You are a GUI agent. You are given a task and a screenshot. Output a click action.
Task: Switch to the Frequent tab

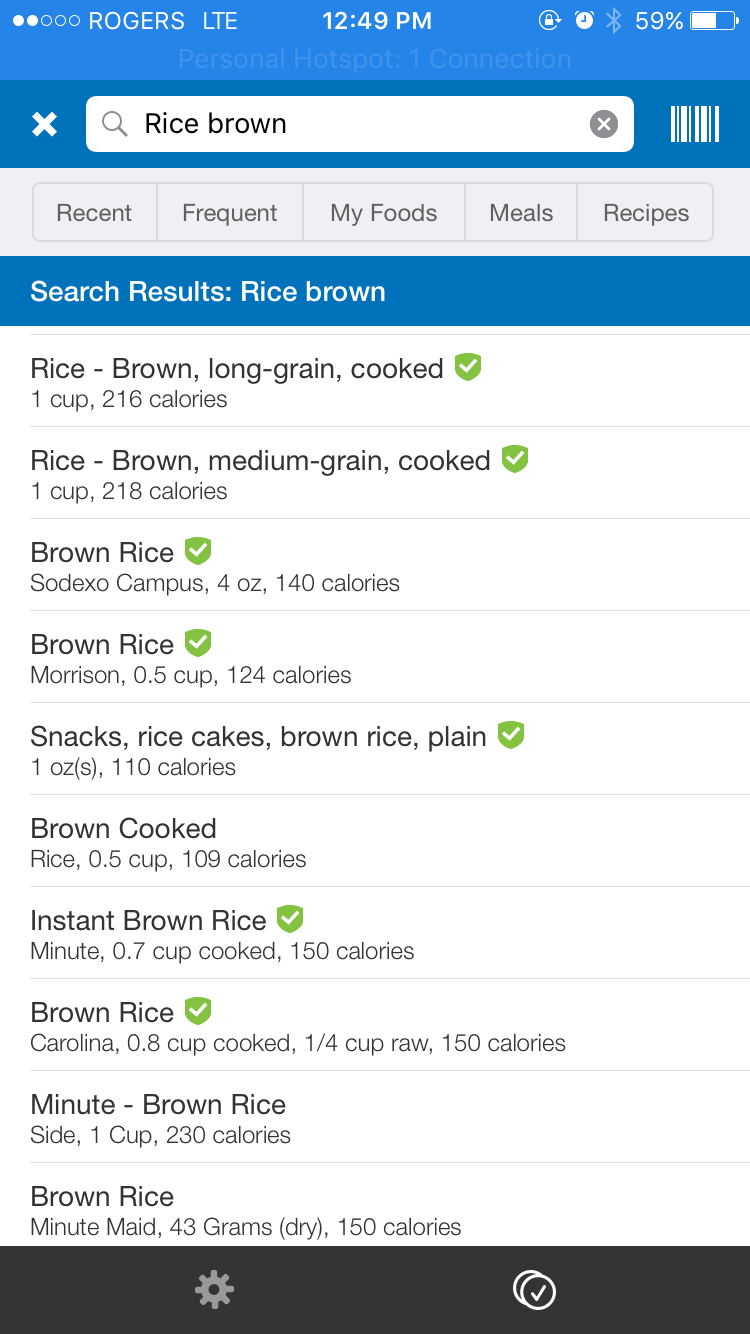[230, 213]
